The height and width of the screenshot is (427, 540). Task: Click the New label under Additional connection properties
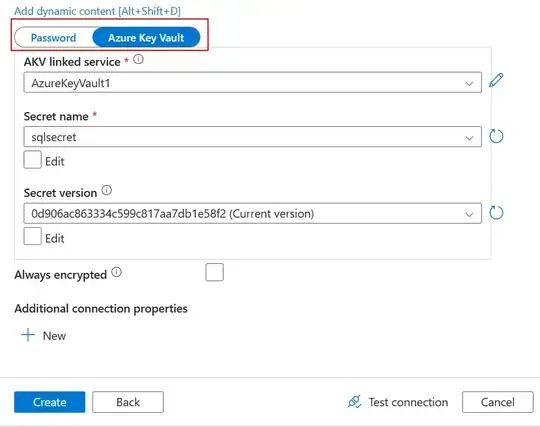pos(54,336)
